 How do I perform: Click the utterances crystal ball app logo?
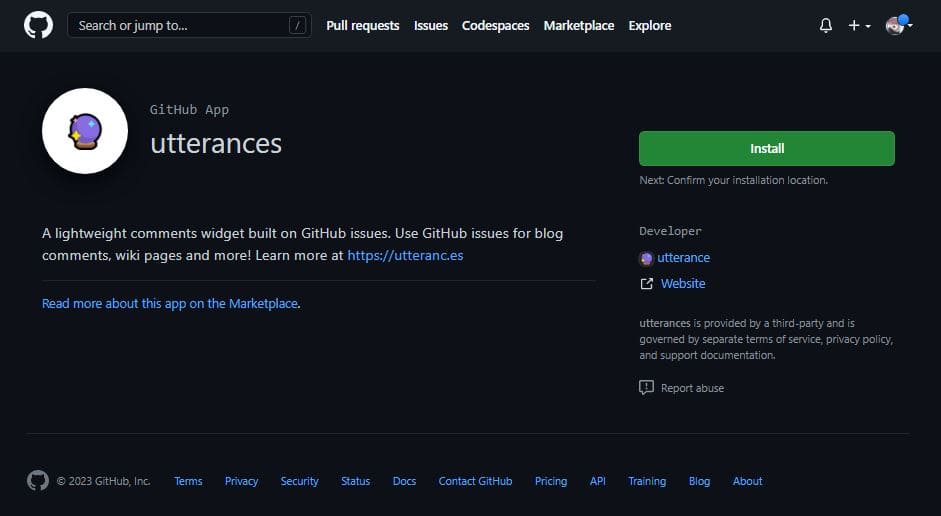[x=85, y=131]
